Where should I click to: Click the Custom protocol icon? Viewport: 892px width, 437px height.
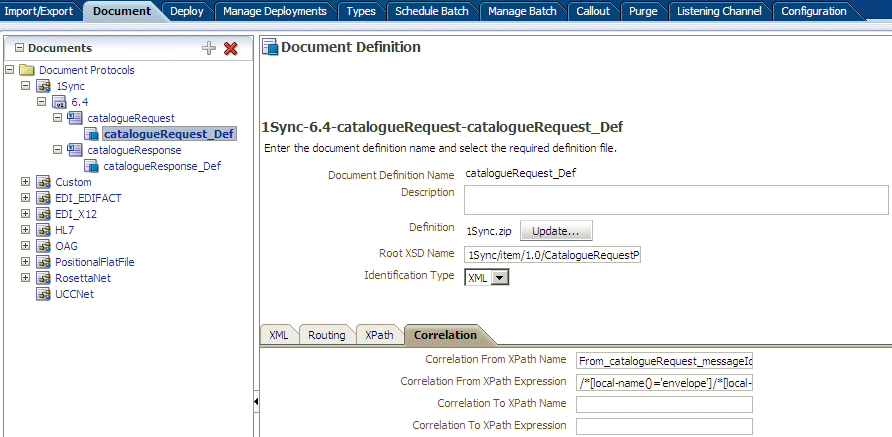coord(43,182)
